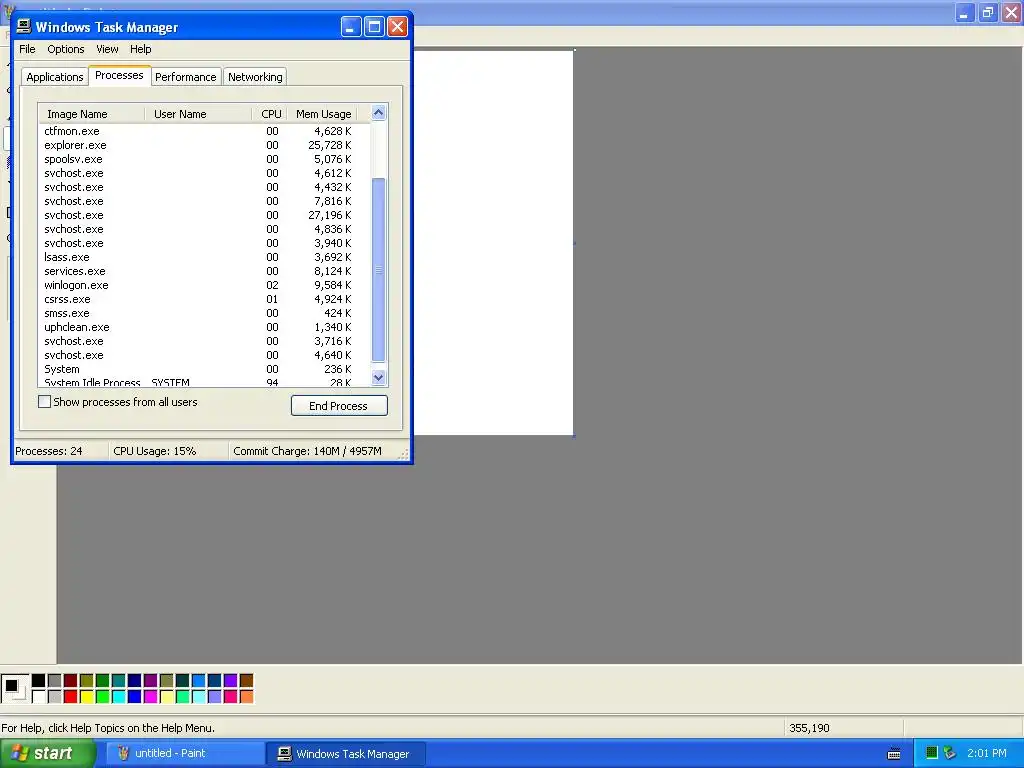This screenshot has width=1024, height=768.
Task: Pick the dark purple color swatch in Paint
Action: (150, 680)
